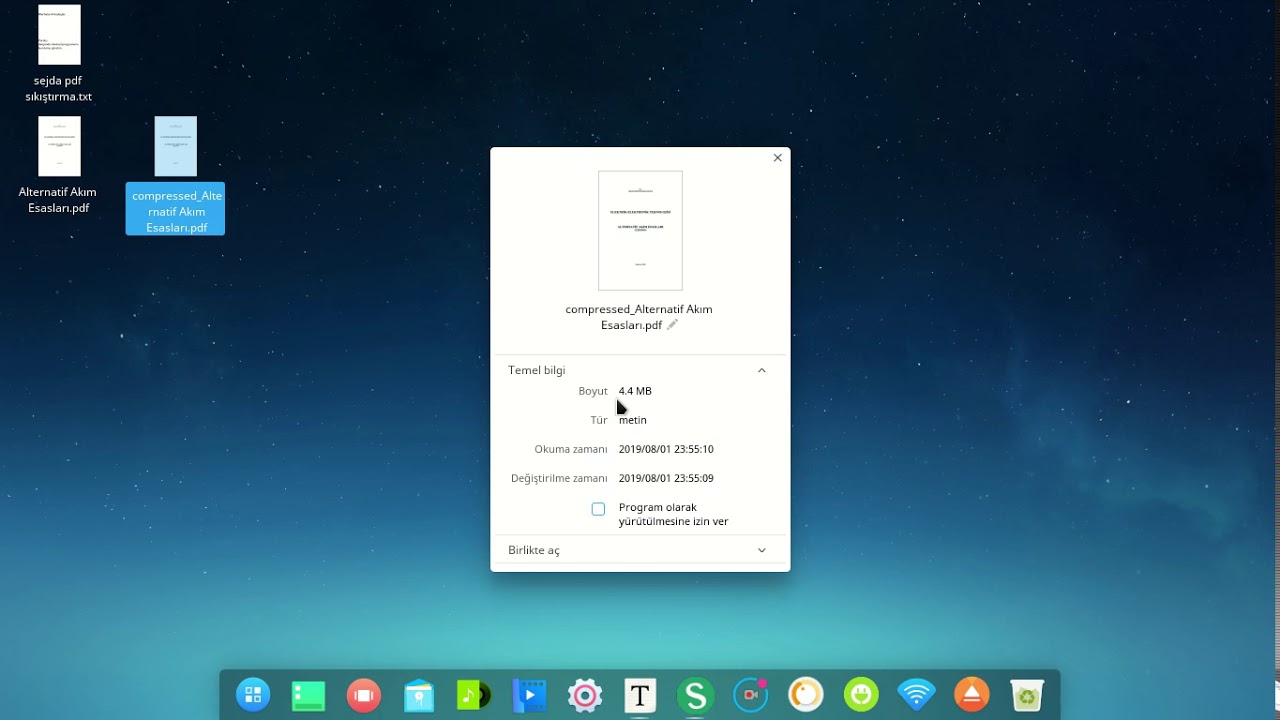Click the pencil rename icon beside filename
This screenshot has width=1280, height=720.
click(x=672, y=325)
